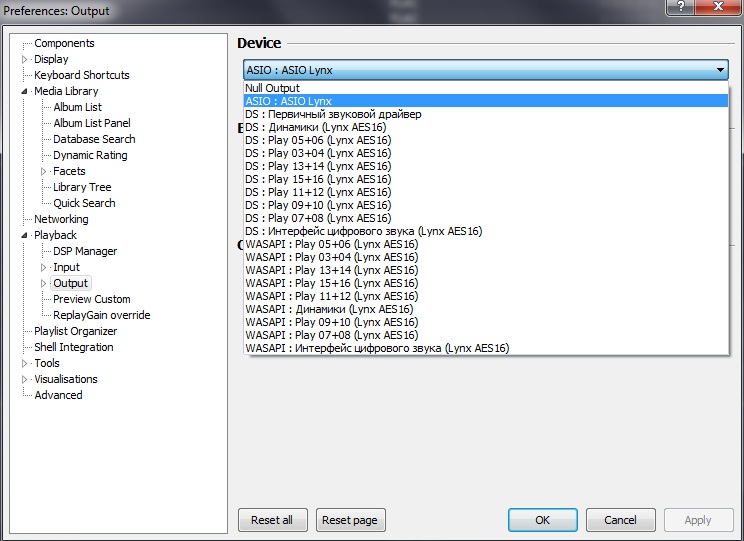This screenshot has width=744, height=541.
Task: Click the Reset page button
Action: tap(350, 520)
